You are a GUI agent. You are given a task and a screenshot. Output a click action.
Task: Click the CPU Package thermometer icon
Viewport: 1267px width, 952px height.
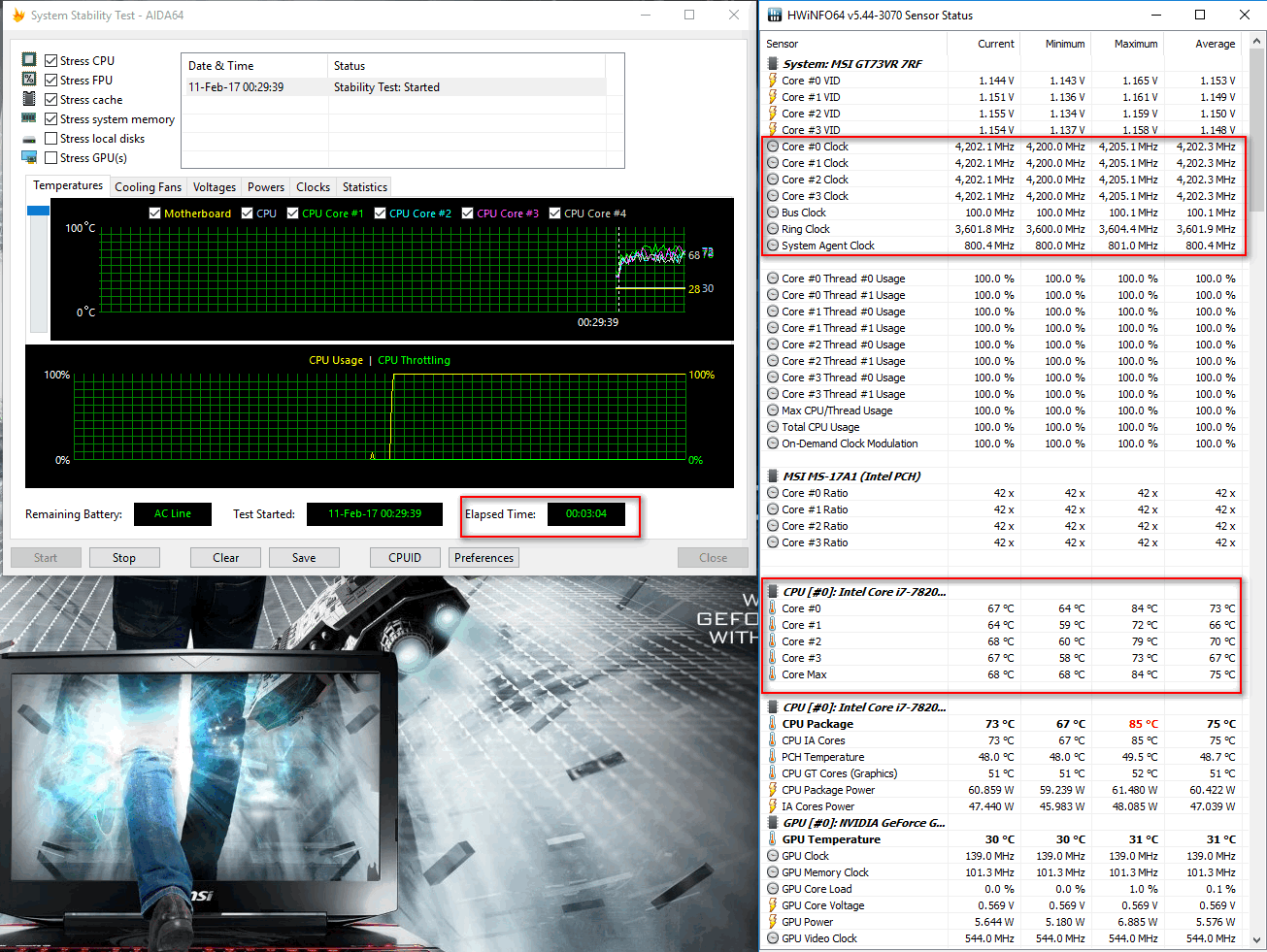(773, 724)
